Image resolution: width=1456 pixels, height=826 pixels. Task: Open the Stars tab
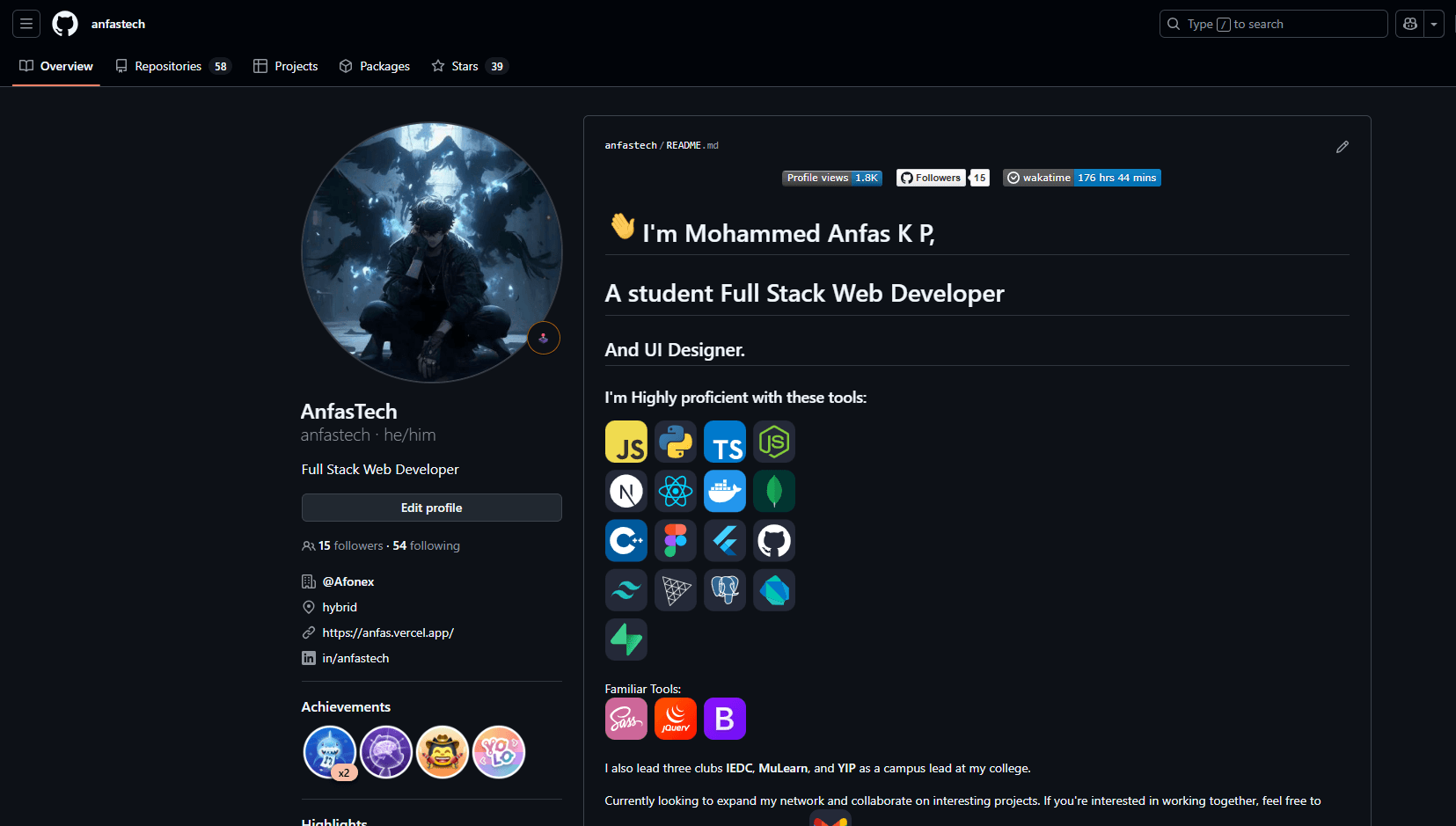pyautogui.click(x=470, y=66)
